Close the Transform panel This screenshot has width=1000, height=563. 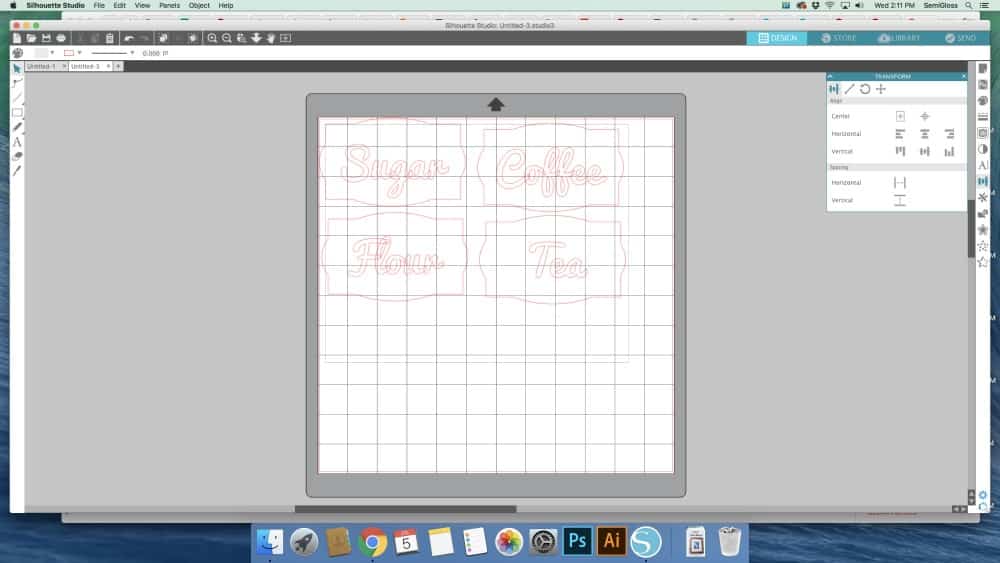click(964, 77)
